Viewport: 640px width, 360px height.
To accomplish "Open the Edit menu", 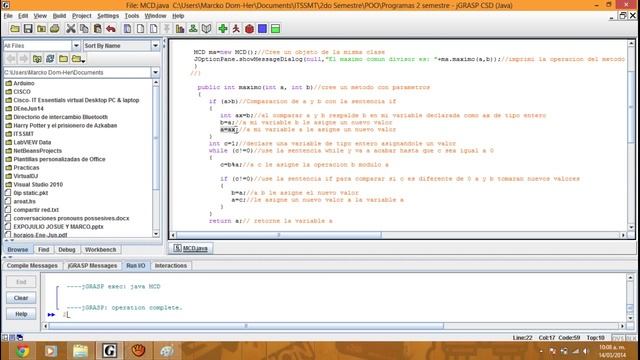I will click(23, 16).
